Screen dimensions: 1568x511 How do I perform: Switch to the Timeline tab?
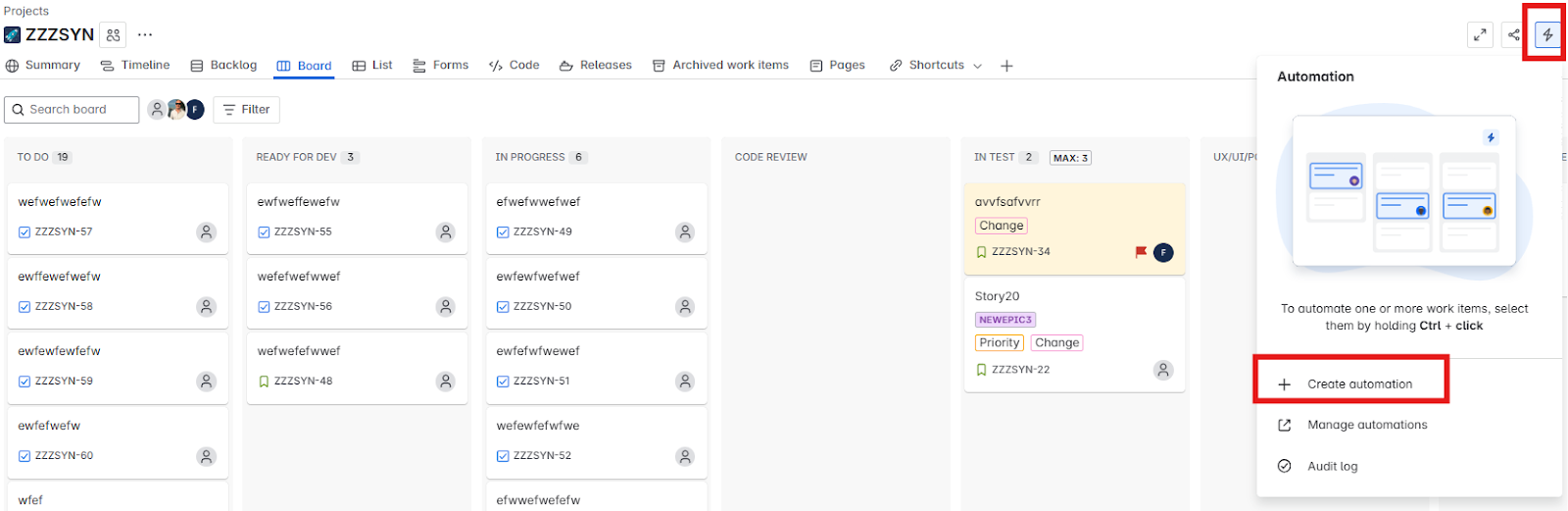point(135,66)
